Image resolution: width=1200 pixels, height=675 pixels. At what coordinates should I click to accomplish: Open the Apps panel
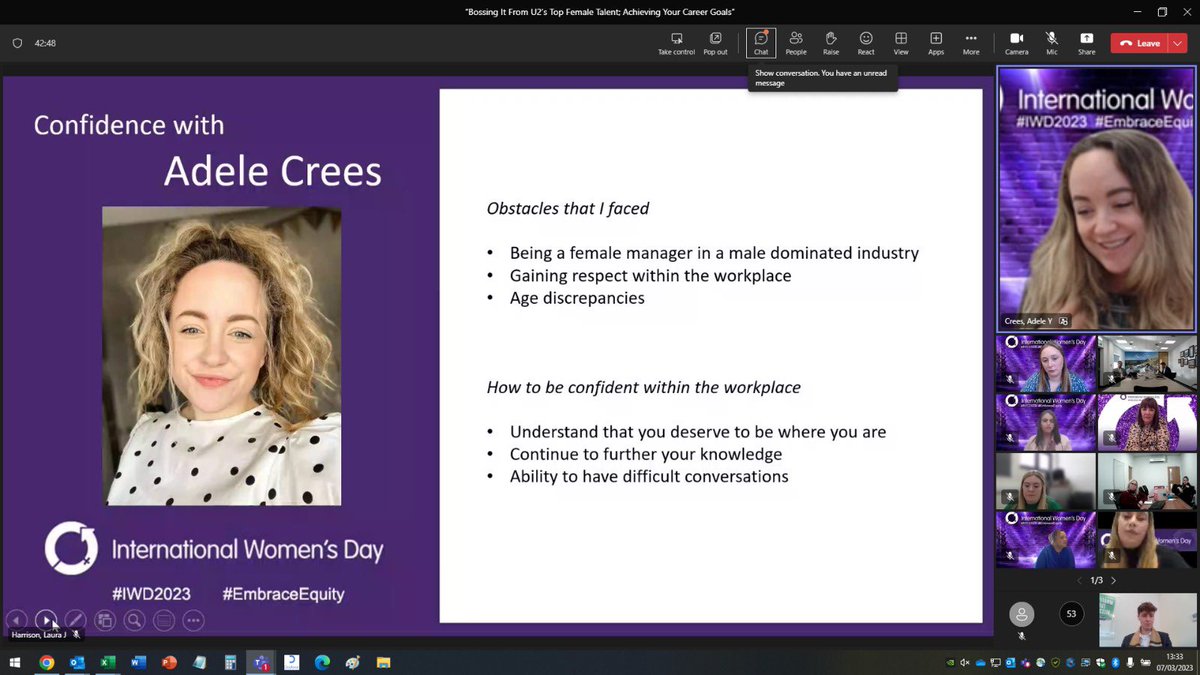(x=936, y=42)
